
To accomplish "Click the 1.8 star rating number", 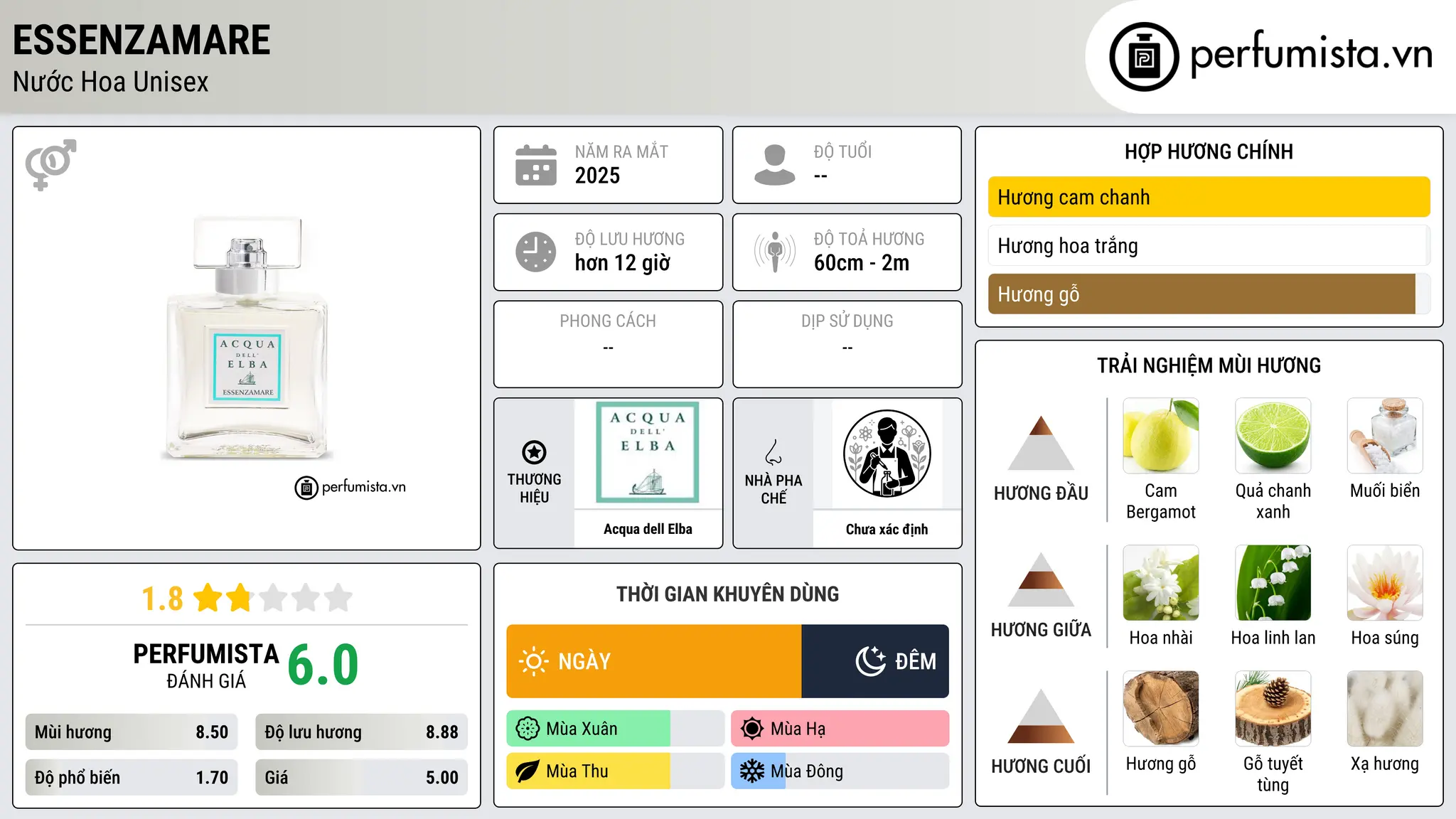I will click(162, 599).
